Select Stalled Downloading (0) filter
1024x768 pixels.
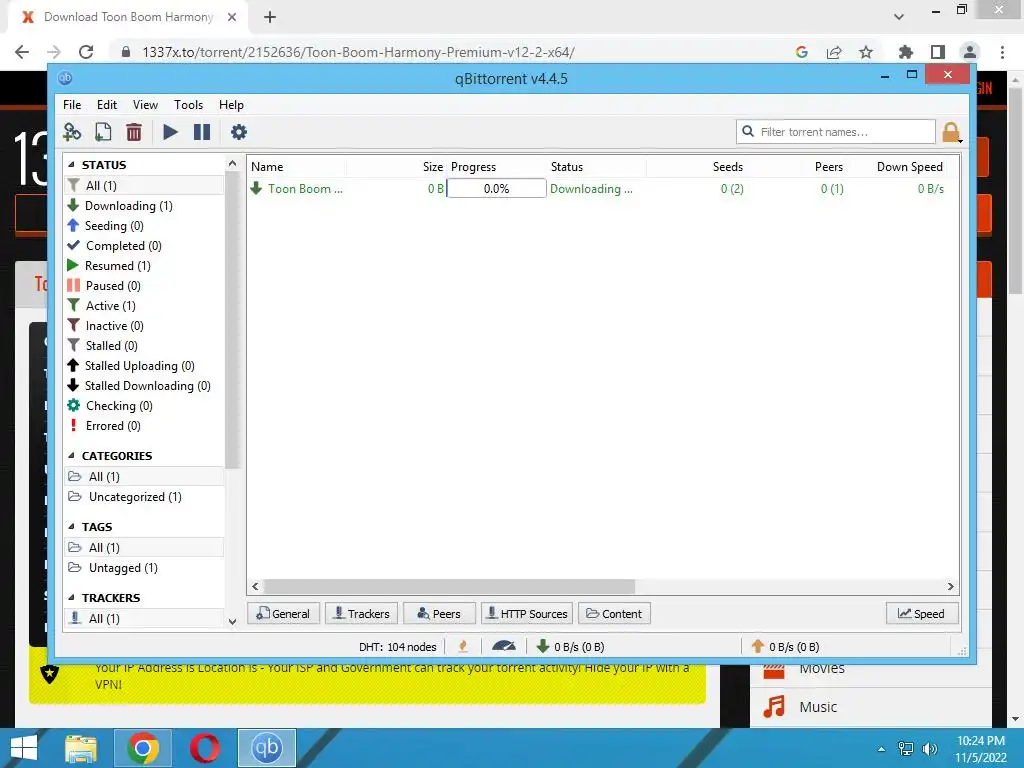(144, 386)
